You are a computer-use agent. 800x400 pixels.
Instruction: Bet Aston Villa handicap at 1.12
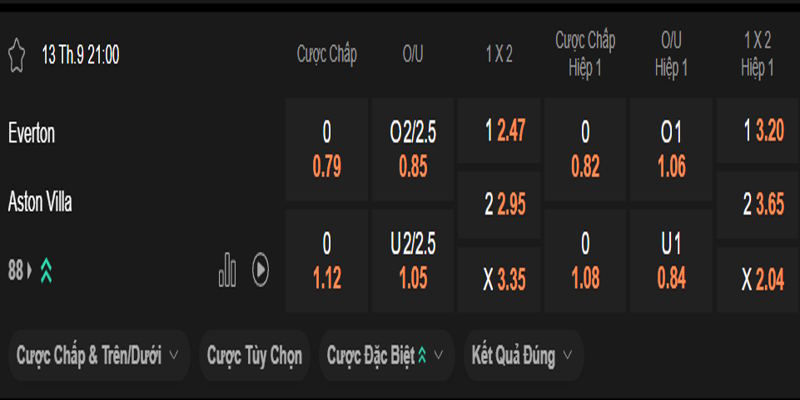327,260
